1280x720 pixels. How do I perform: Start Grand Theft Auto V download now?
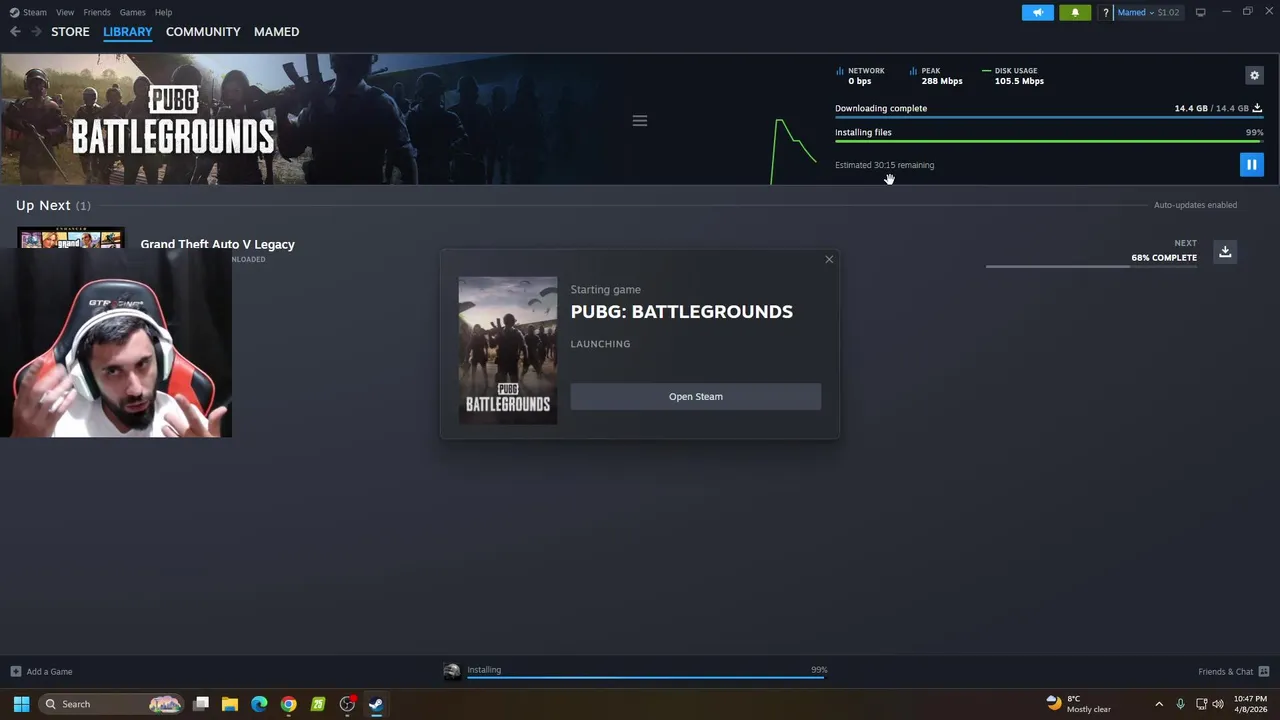[1225, 251]
